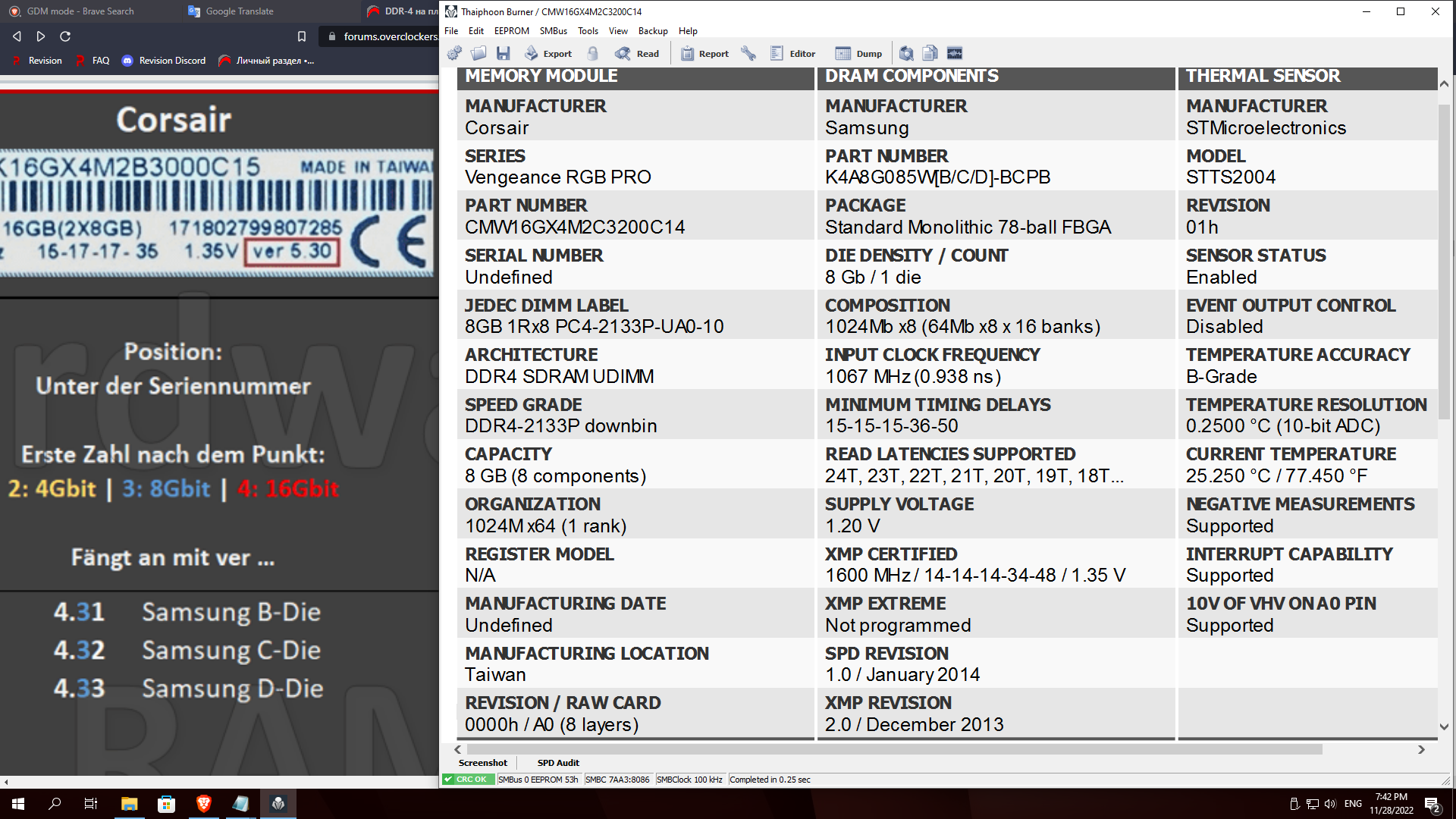Open the Report view
Viewport: 1456px width, 819px height.
point(704,53)
